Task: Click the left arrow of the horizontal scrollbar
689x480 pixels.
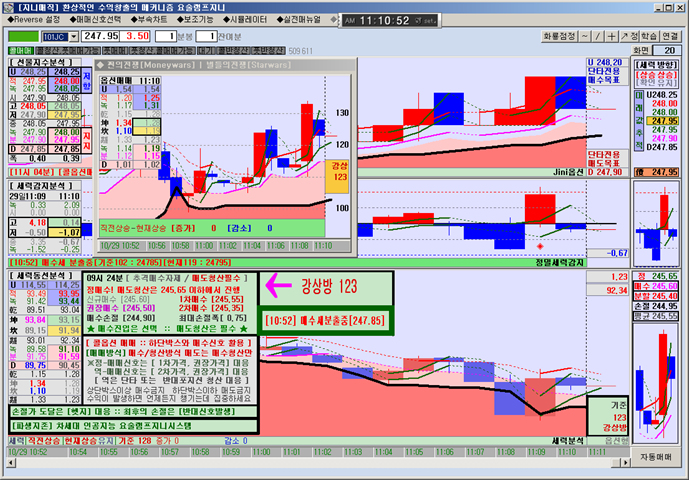Action: coord(11,462)
